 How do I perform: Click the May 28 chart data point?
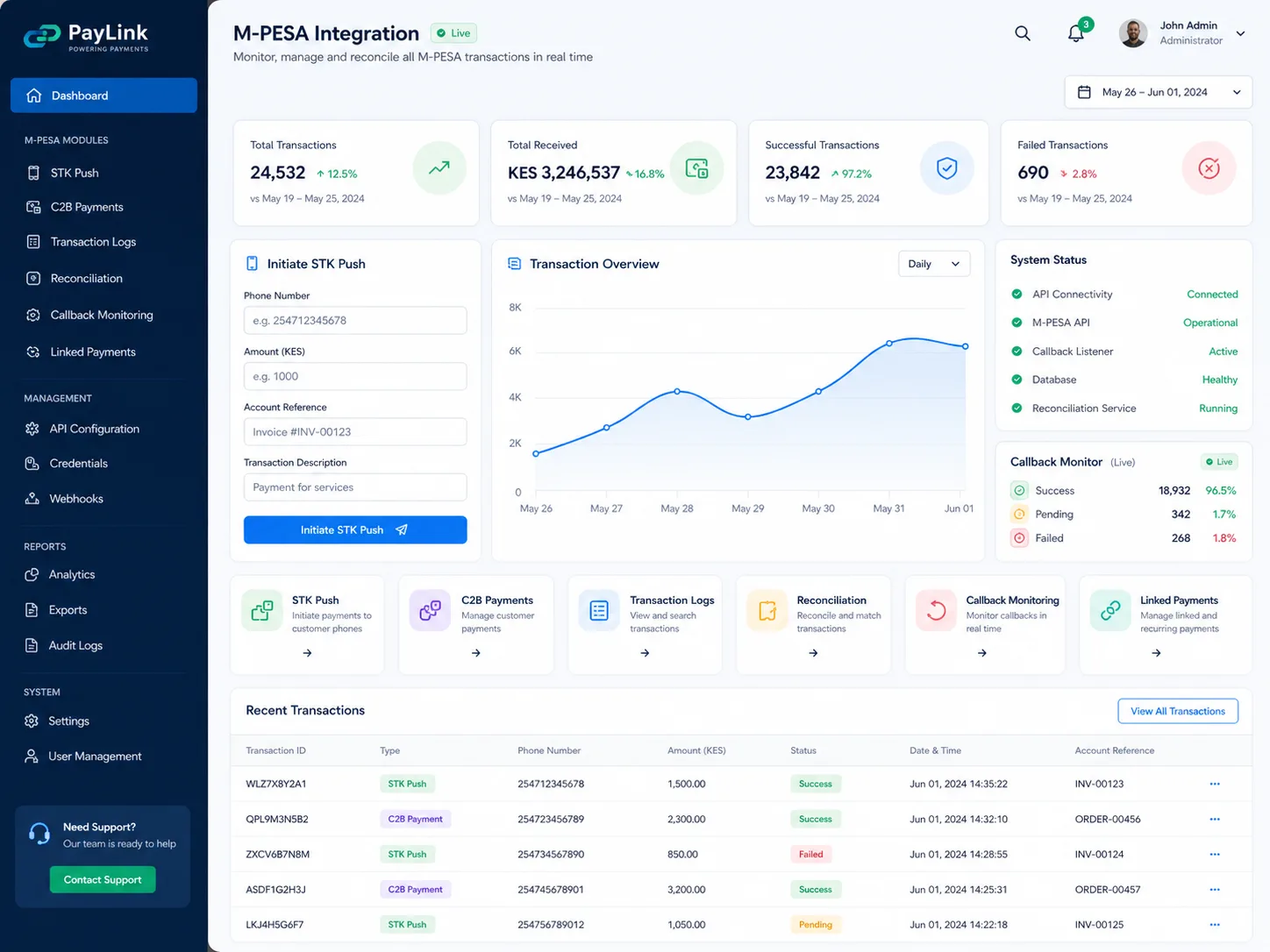coord(677,391)
